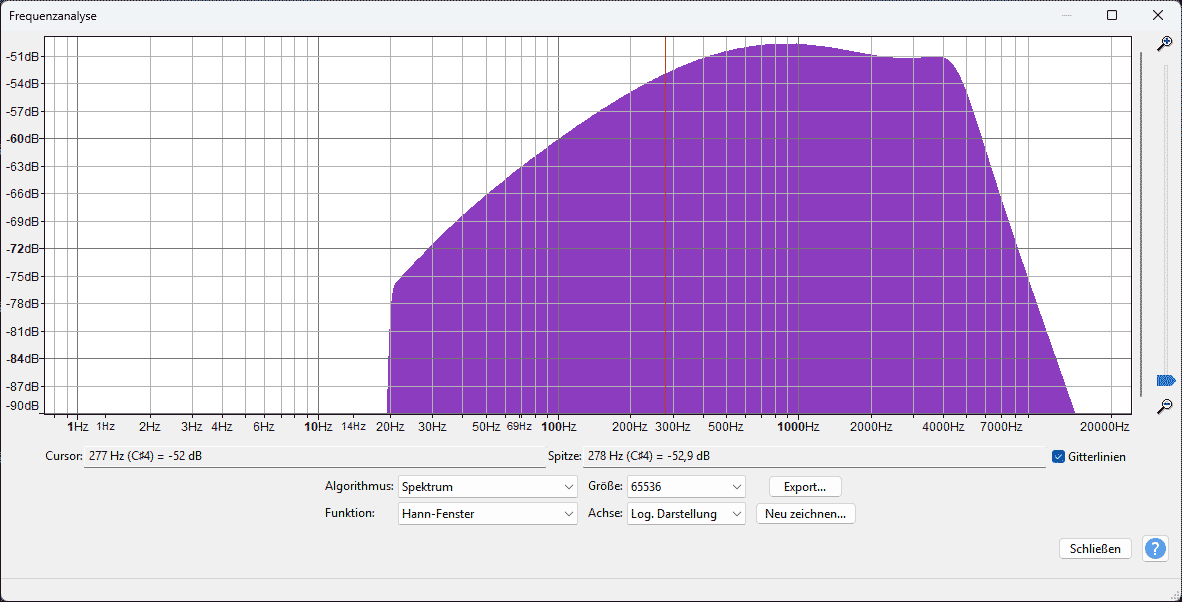
Task: Click the blue vertical zoom slider handle
Action: coord(1165,380)
